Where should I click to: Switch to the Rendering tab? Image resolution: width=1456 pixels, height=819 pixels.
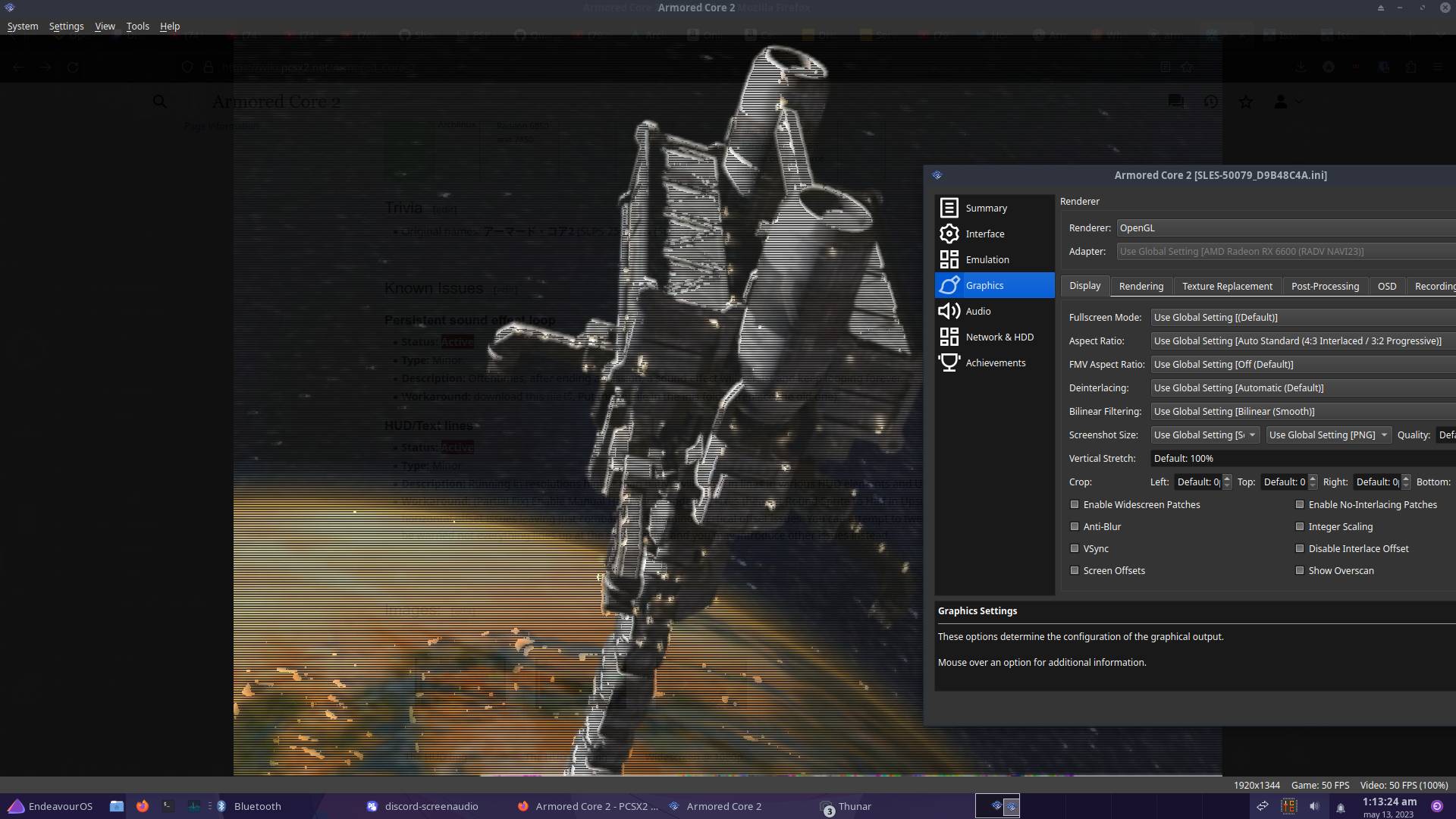point(1141,286)
